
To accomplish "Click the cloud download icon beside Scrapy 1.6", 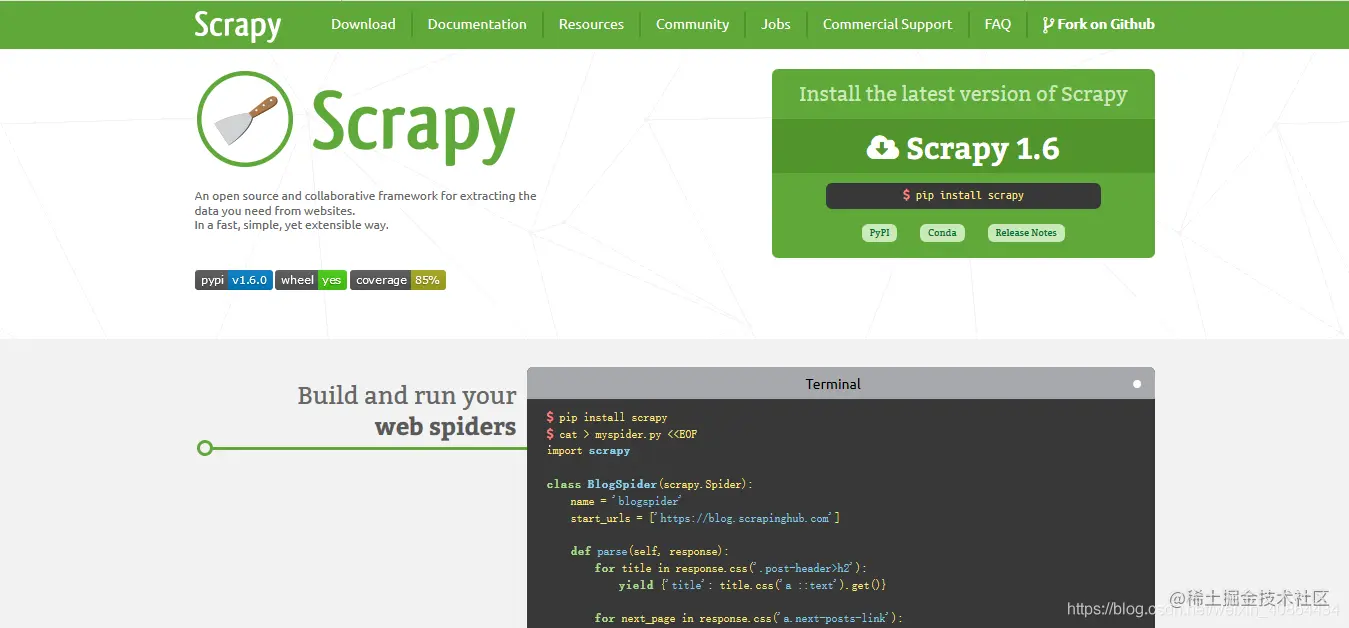I will pyautogui.click(x=882, y=148).
